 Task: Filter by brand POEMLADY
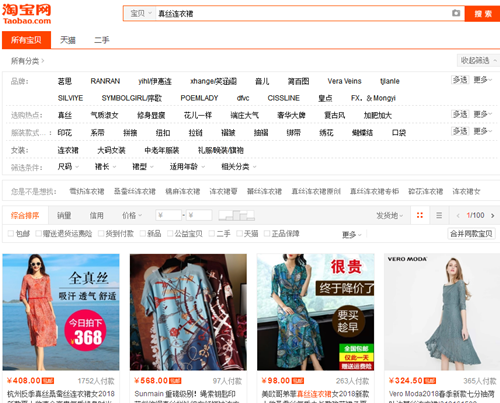click(199, 98)
